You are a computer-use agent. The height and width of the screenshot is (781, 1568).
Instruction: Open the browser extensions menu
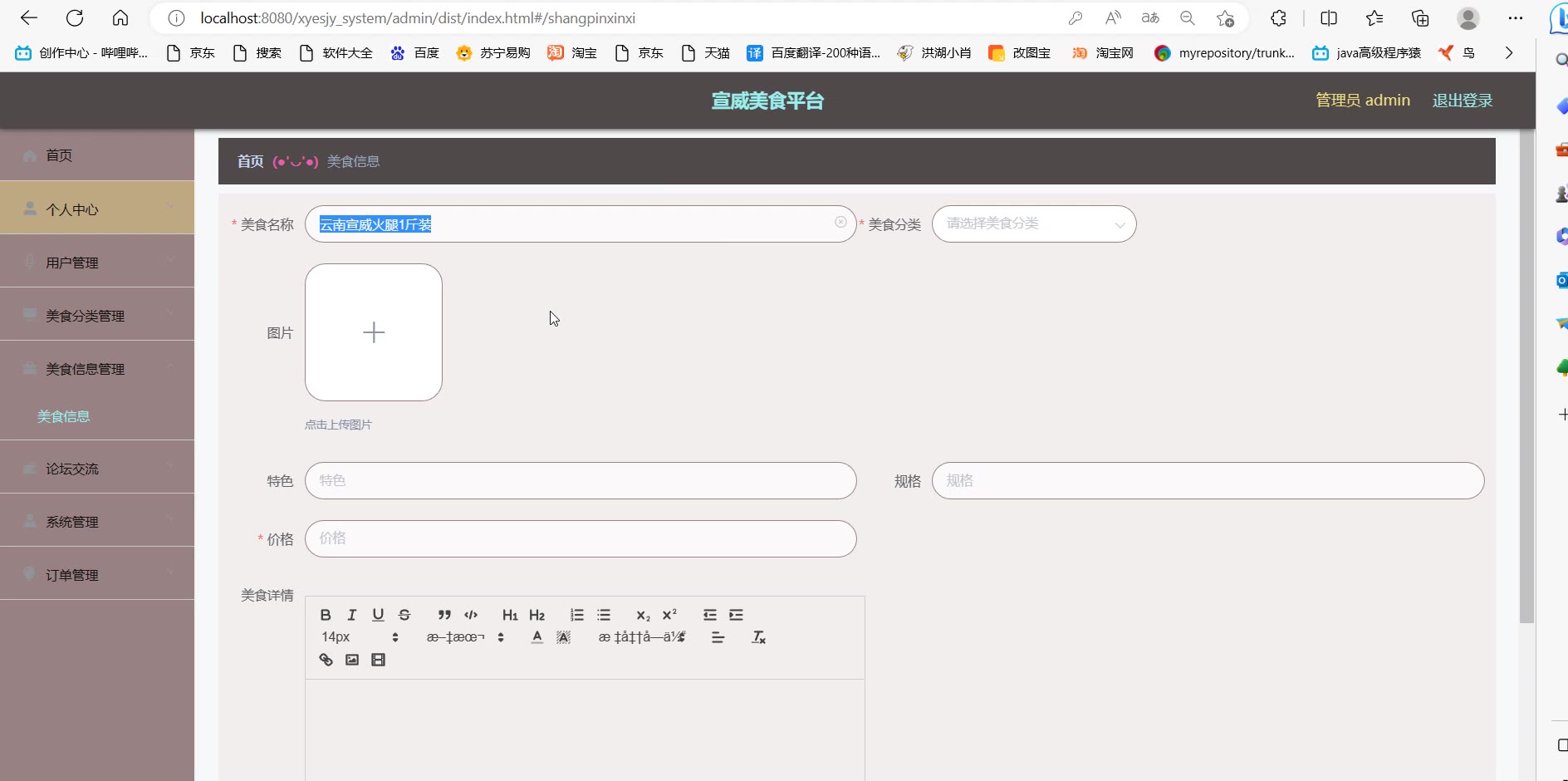click(1279, 17)
